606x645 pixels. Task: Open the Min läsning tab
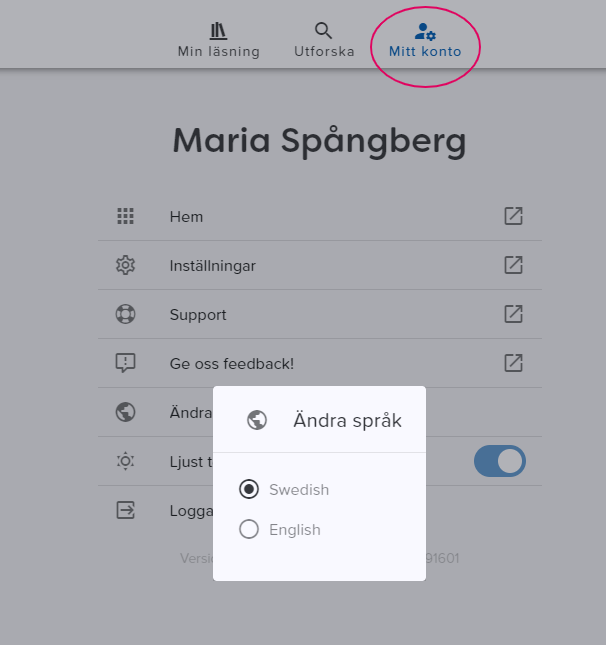218,40
